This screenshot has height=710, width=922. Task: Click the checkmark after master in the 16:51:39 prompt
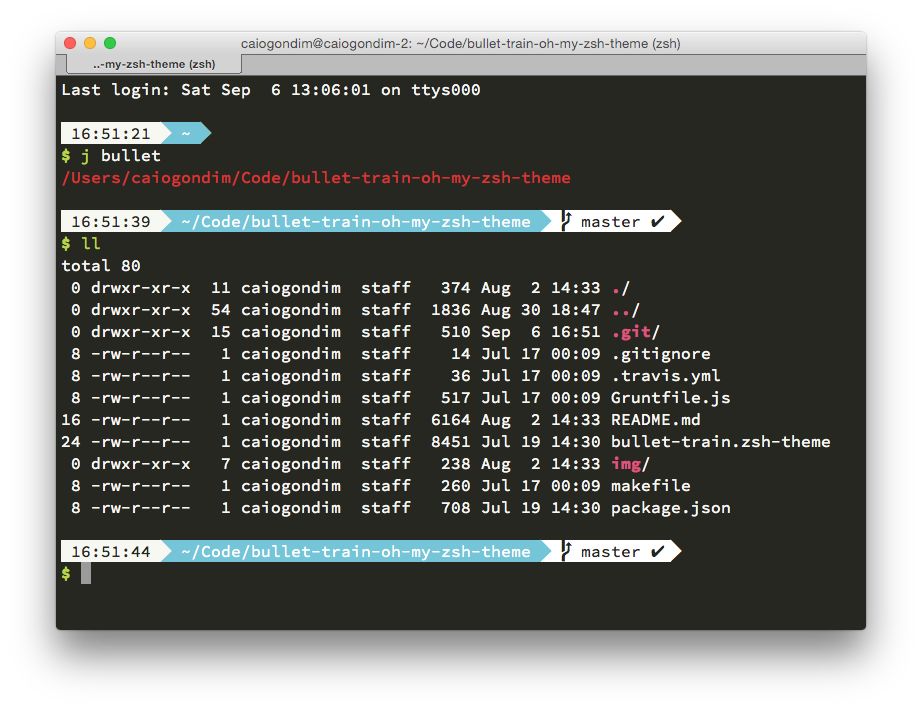[657, 221]
